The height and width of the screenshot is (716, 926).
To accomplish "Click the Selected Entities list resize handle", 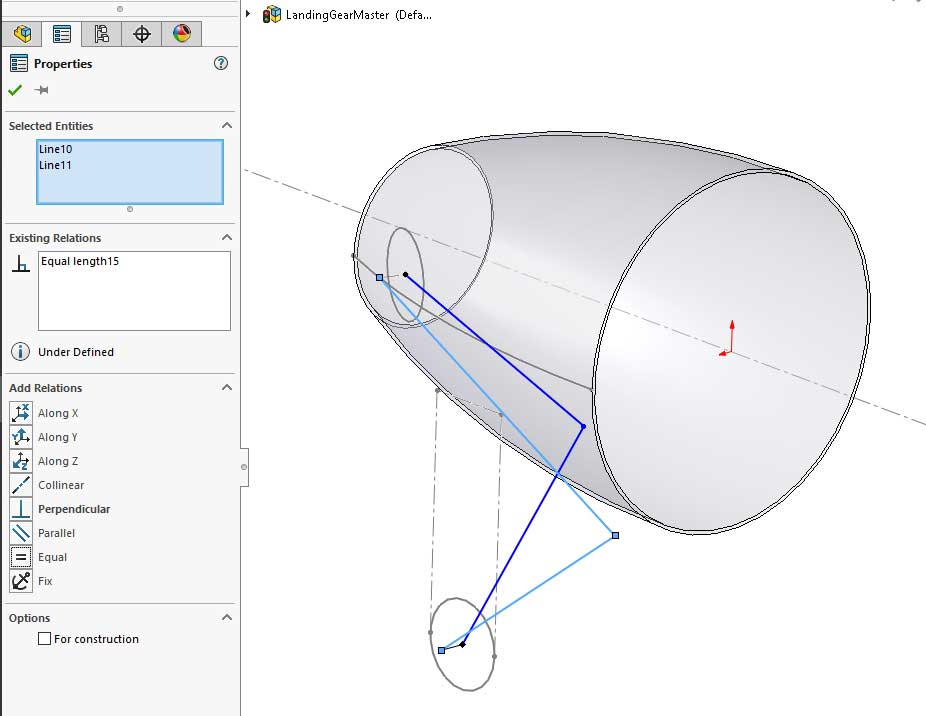I will point(130,209).
